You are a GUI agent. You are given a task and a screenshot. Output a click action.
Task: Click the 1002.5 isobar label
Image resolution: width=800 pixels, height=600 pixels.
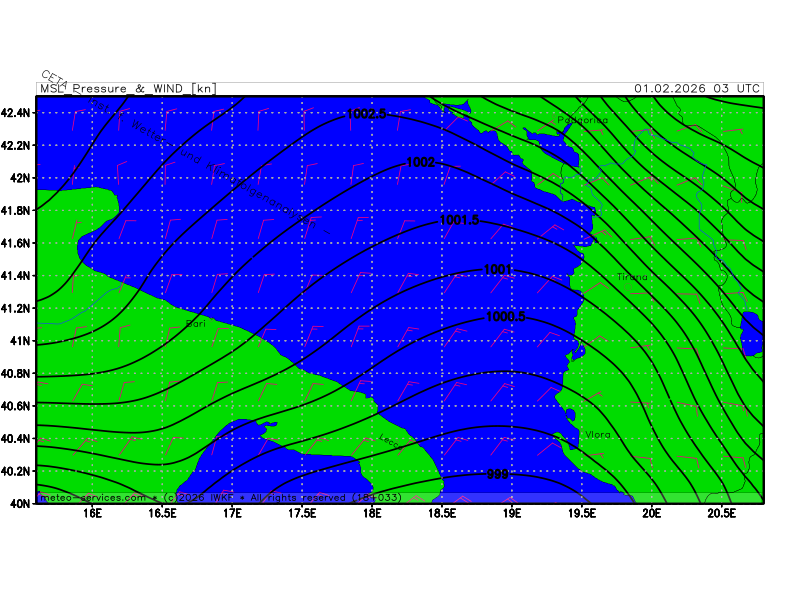[367, 114]
